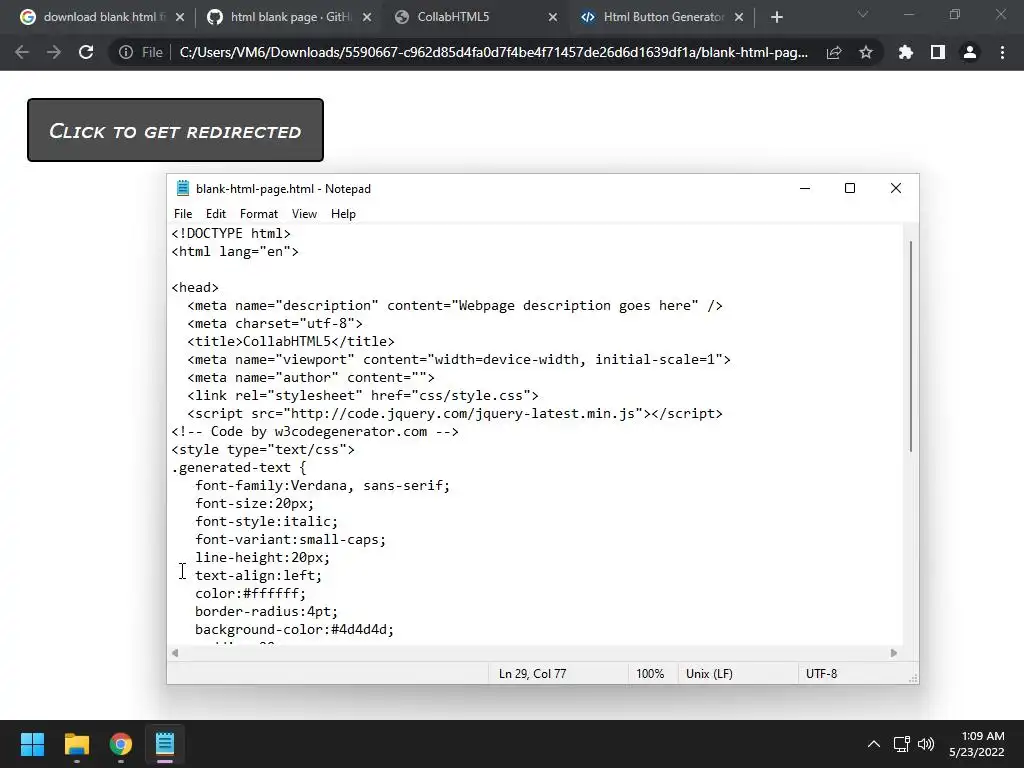Click the 'font-family:Verdana, sans-serif;' line

point(323,485)
